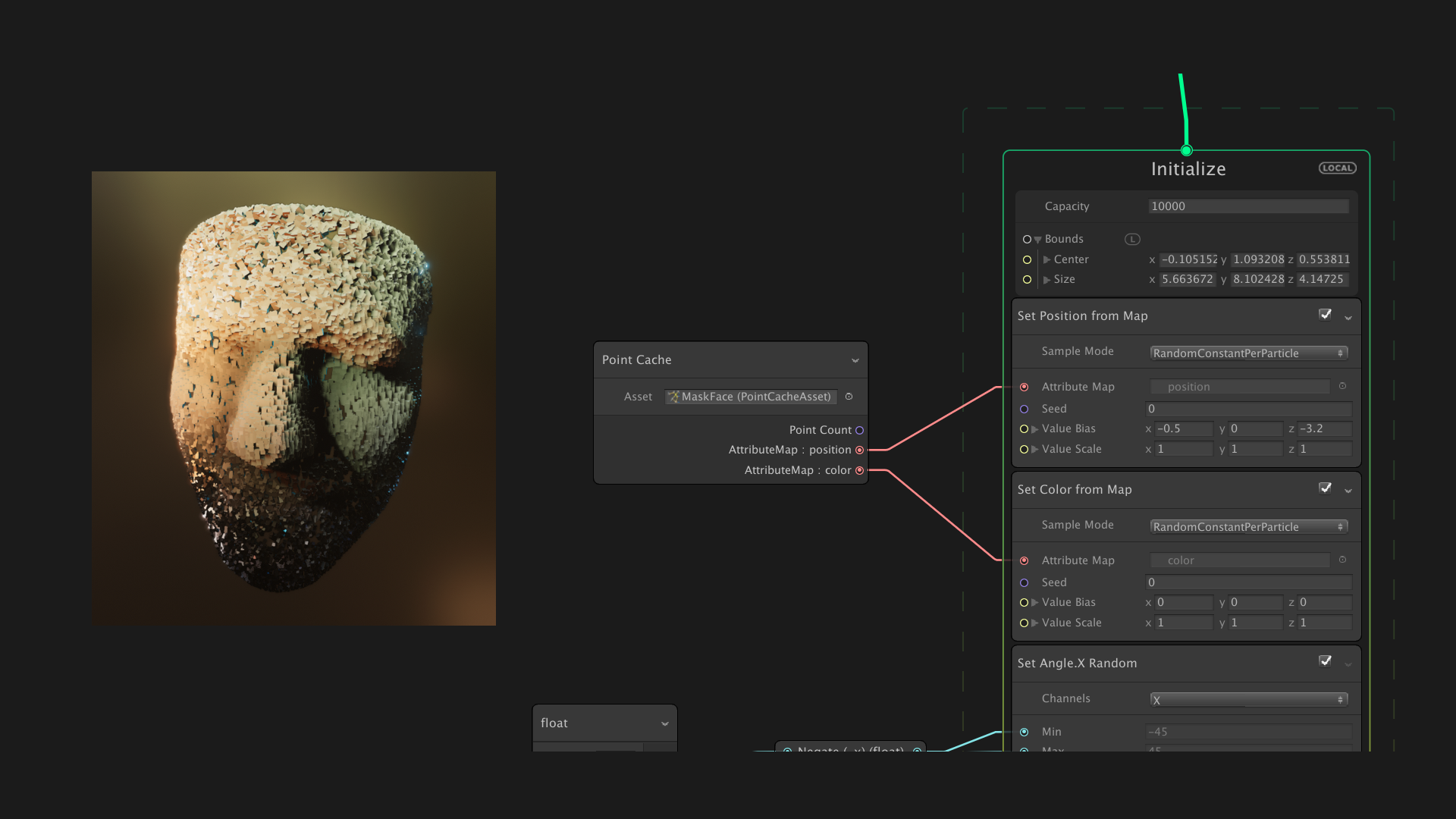Click picker icon beside color attribute map
This screenshot has width=1456, height=819.
tap(1342, 560)
